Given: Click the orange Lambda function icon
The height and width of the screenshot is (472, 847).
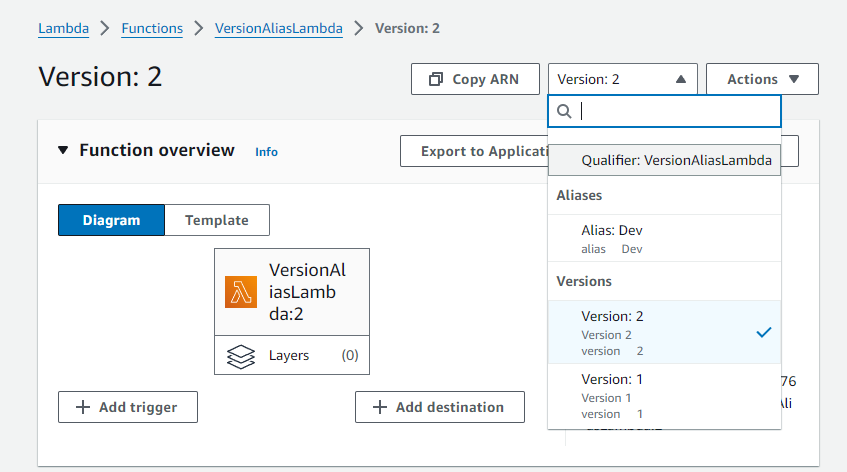Looking at the screenshot, I should pyautogui.click(x=241, y=292).
